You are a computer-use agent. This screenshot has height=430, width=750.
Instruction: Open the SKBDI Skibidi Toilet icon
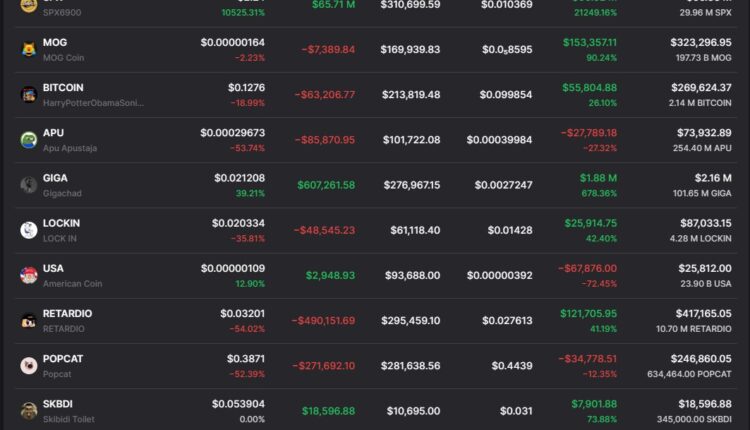tap(28, 411)
